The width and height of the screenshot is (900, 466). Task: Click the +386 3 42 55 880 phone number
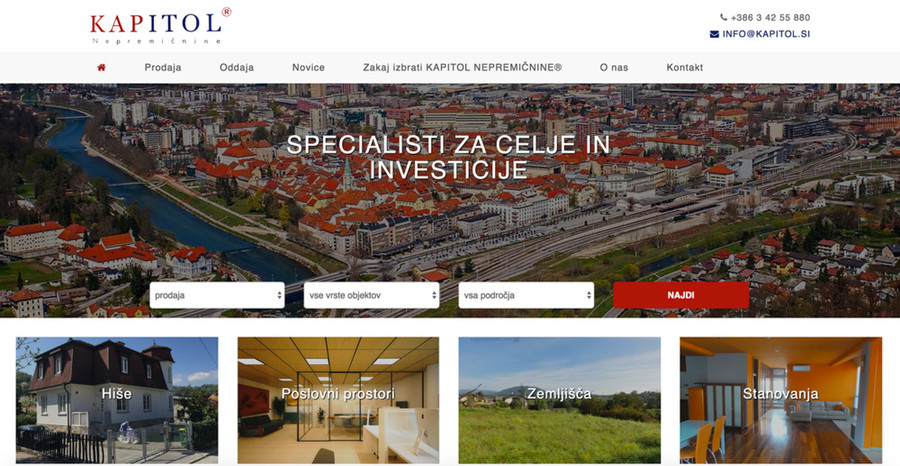[770, 17]
